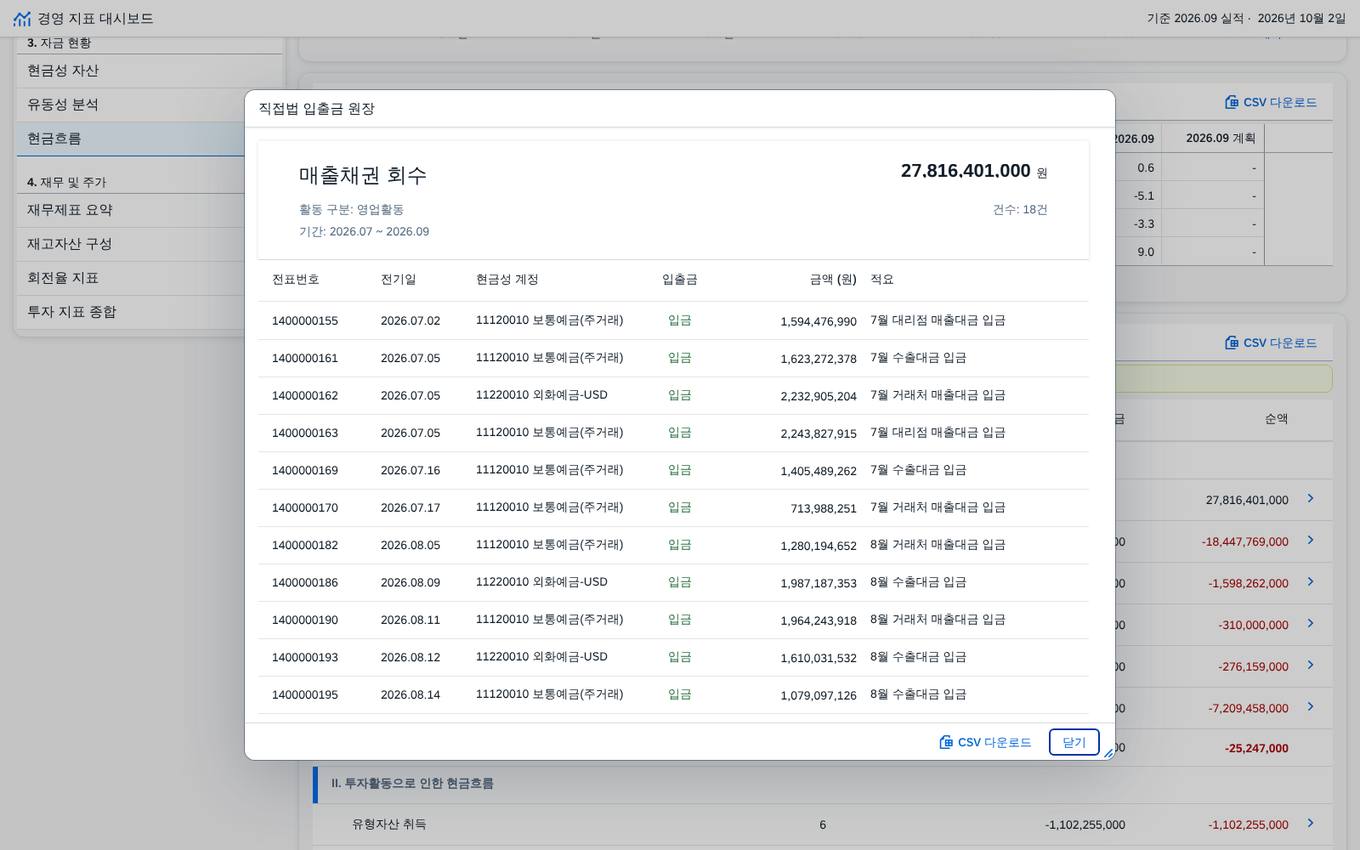Expand the row with -18,447,769,000 net amount
Image resolution: width=1360 pixels, height=850 pixels.
1310,540
